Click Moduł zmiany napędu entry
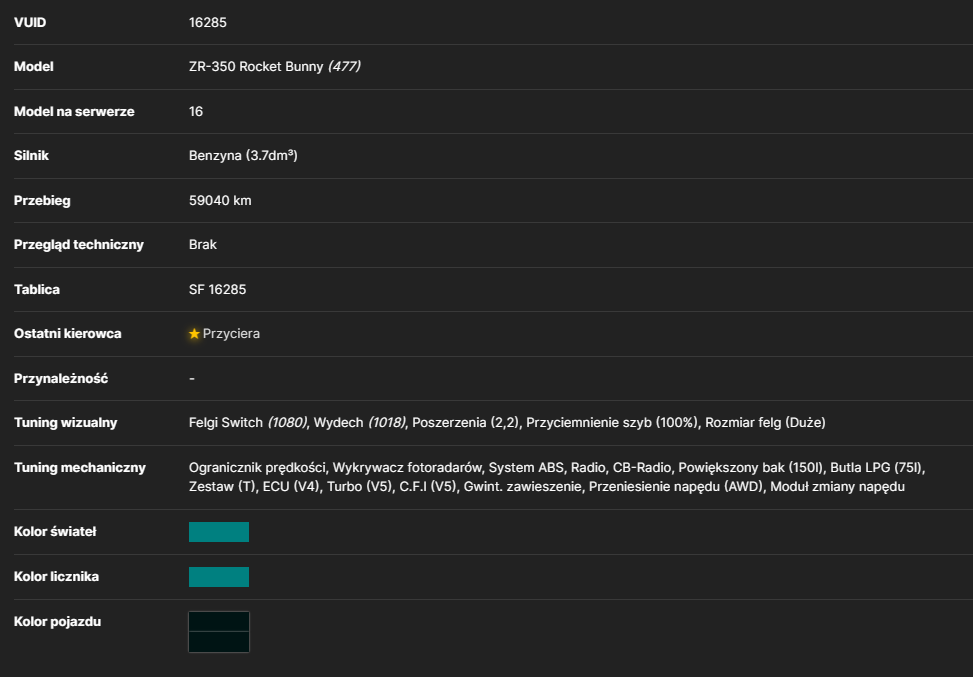973x677 pixels. point(837,486)
